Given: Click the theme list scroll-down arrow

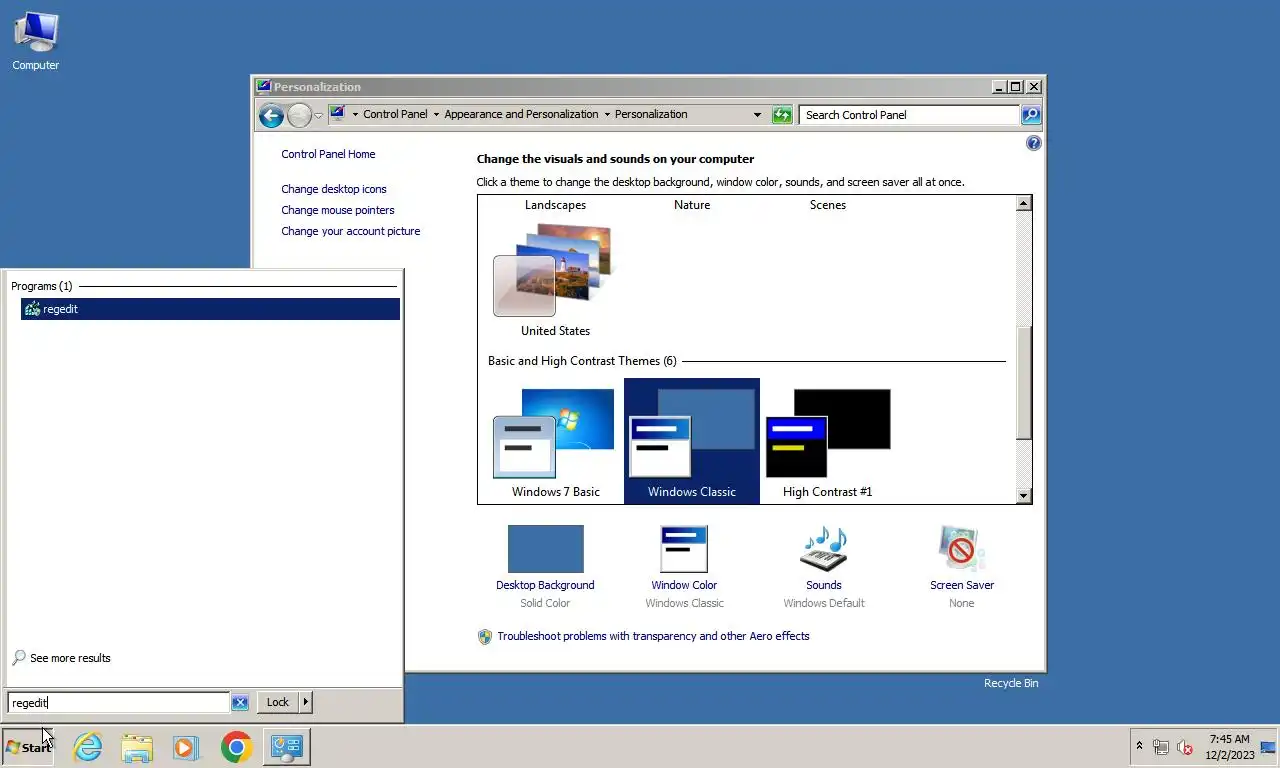Looking at the screenshot, I should (1023, 495).
